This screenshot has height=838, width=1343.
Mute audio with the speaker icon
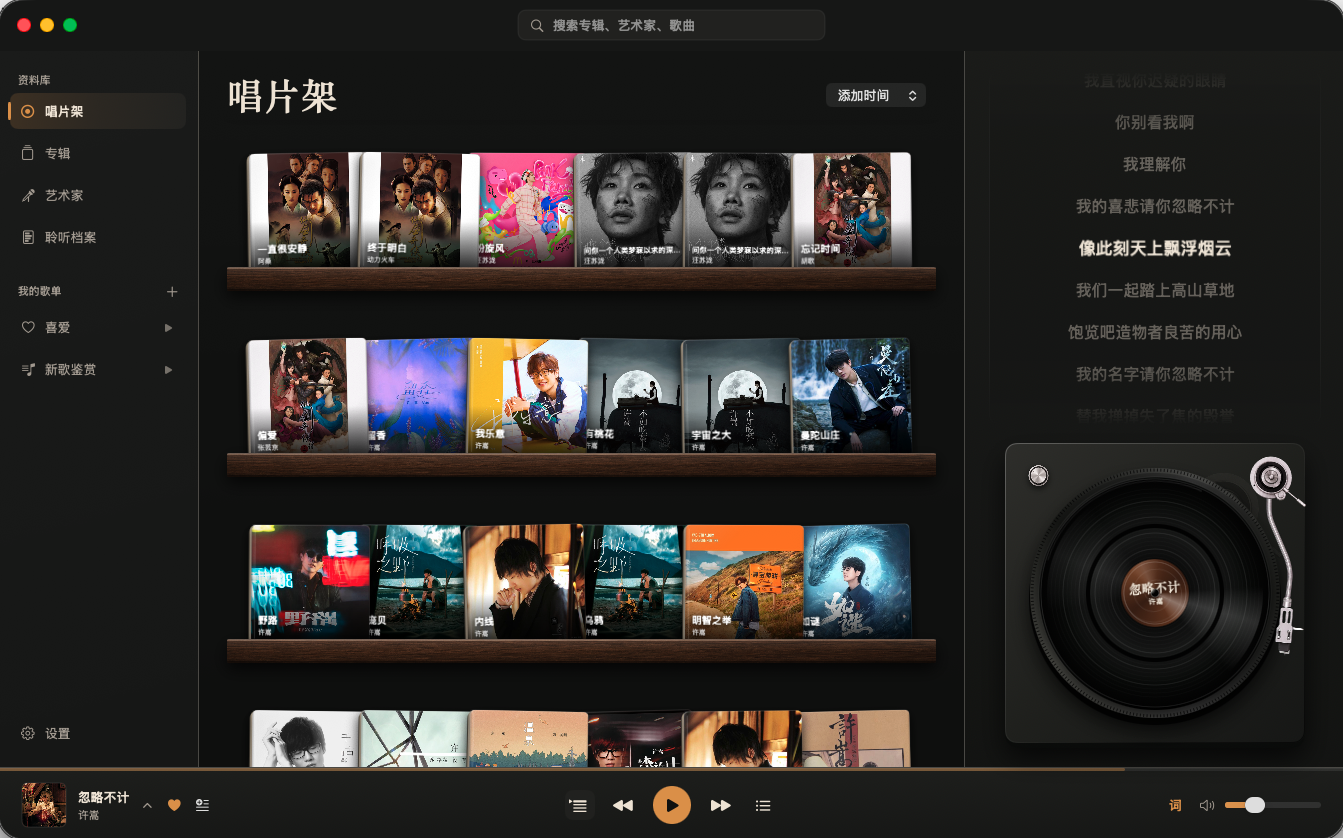point(1206,805)
